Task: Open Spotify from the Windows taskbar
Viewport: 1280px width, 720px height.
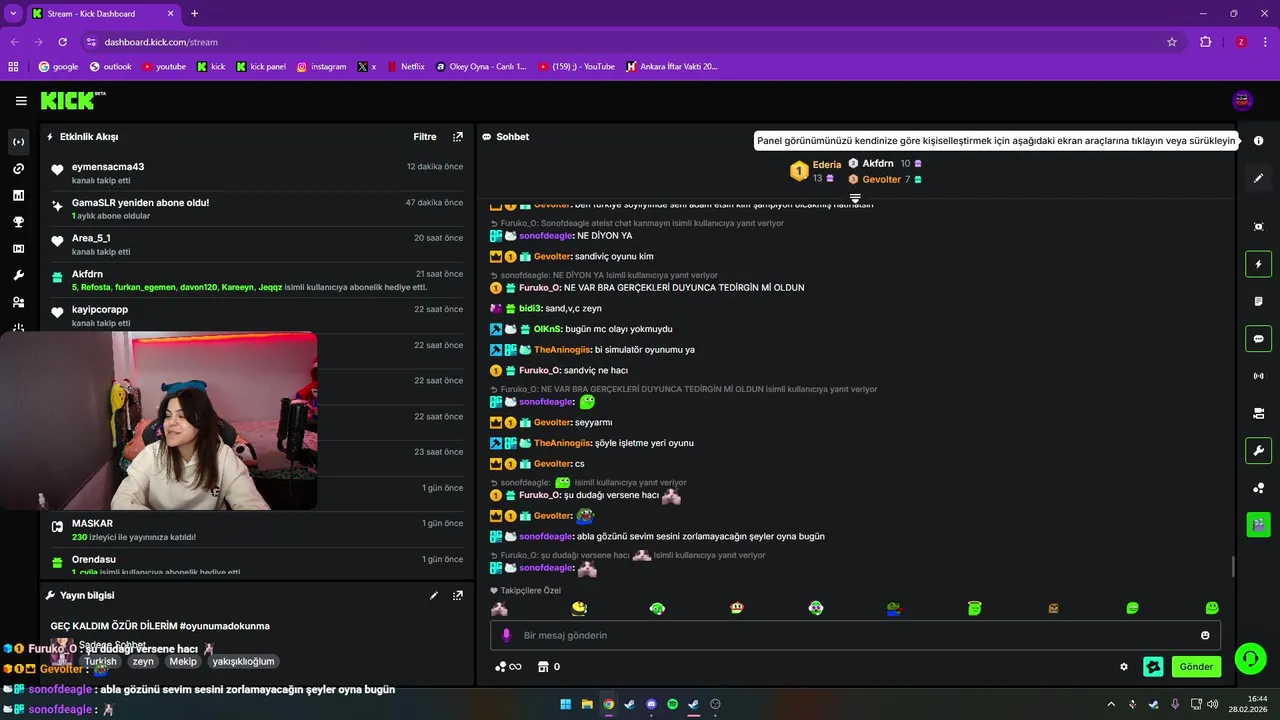Action: click(x=672, y=704)
